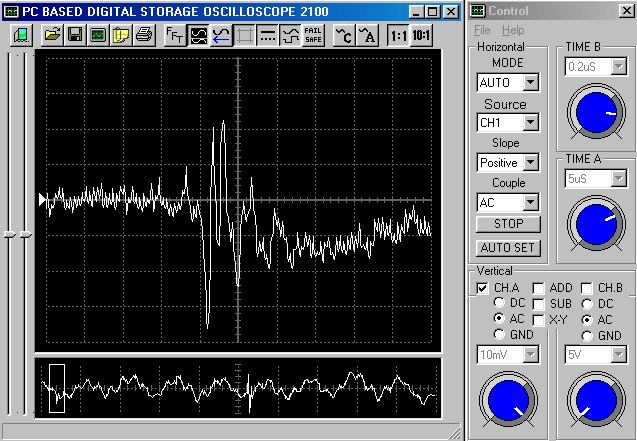Viewport: 637px width, 441px height.
Task: Open the Help menu in Control window
Action: (512, 30)
